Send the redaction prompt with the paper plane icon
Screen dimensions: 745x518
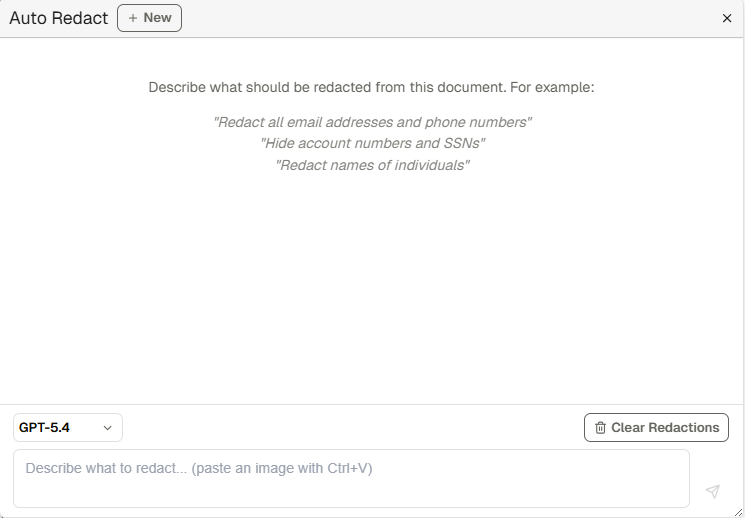712,491
